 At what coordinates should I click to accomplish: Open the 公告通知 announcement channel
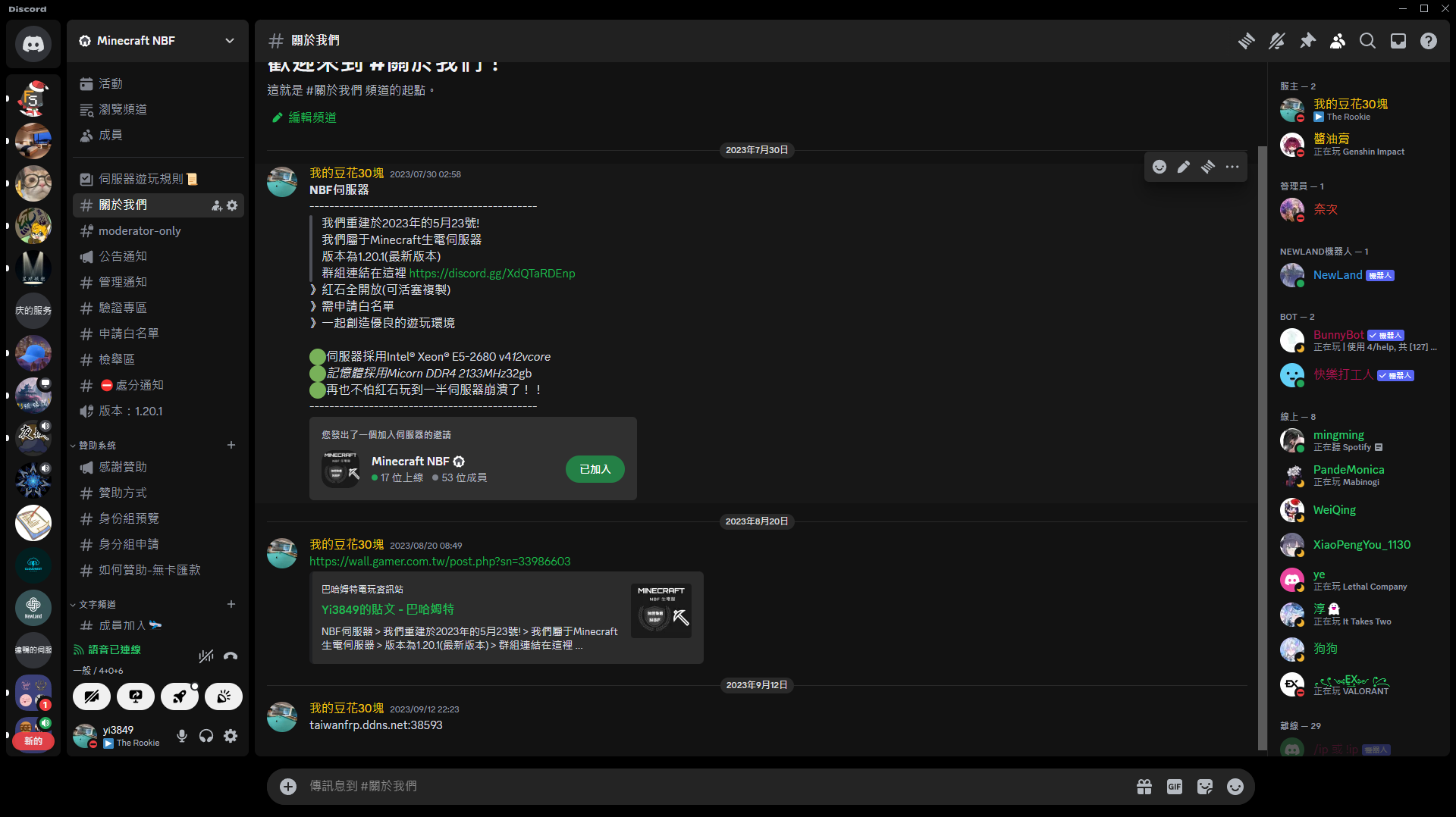[123, 256]
